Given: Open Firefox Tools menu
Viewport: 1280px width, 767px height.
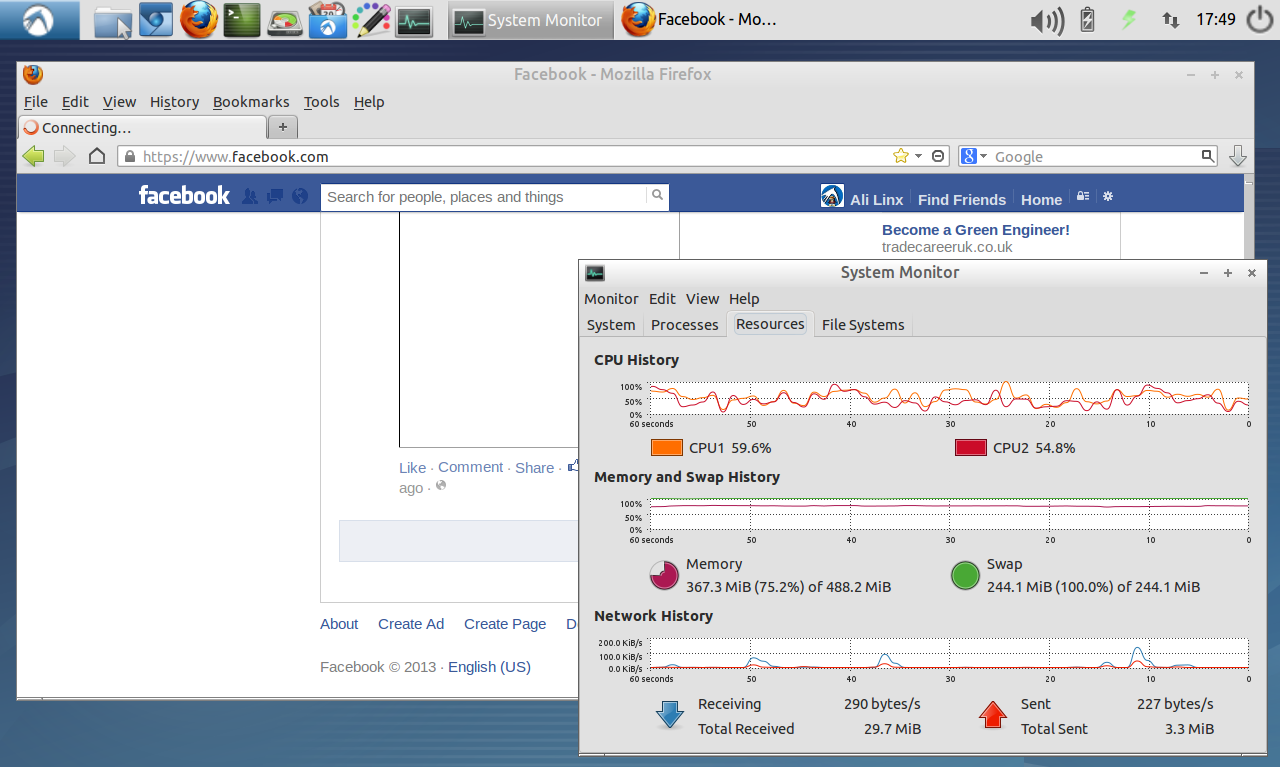Looking at the screenshot, I should point(322,102).
